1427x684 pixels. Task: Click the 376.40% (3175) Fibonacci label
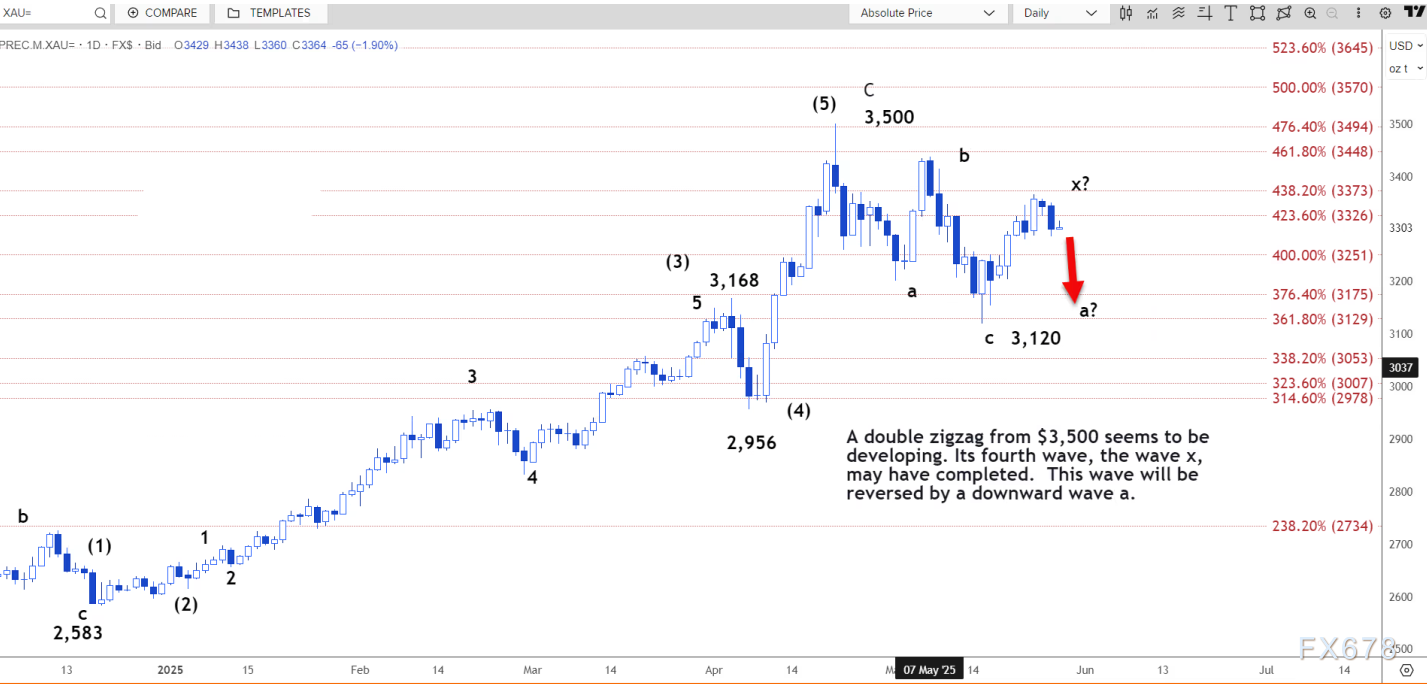1321,294
